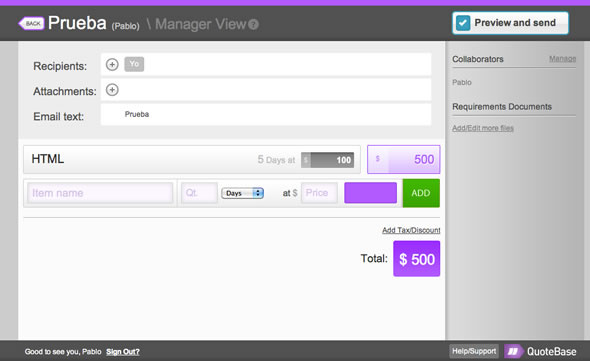This screenshot has height=361, width=590.
Task: Edit the HTML item rate 100
Action: pos(328,160)
